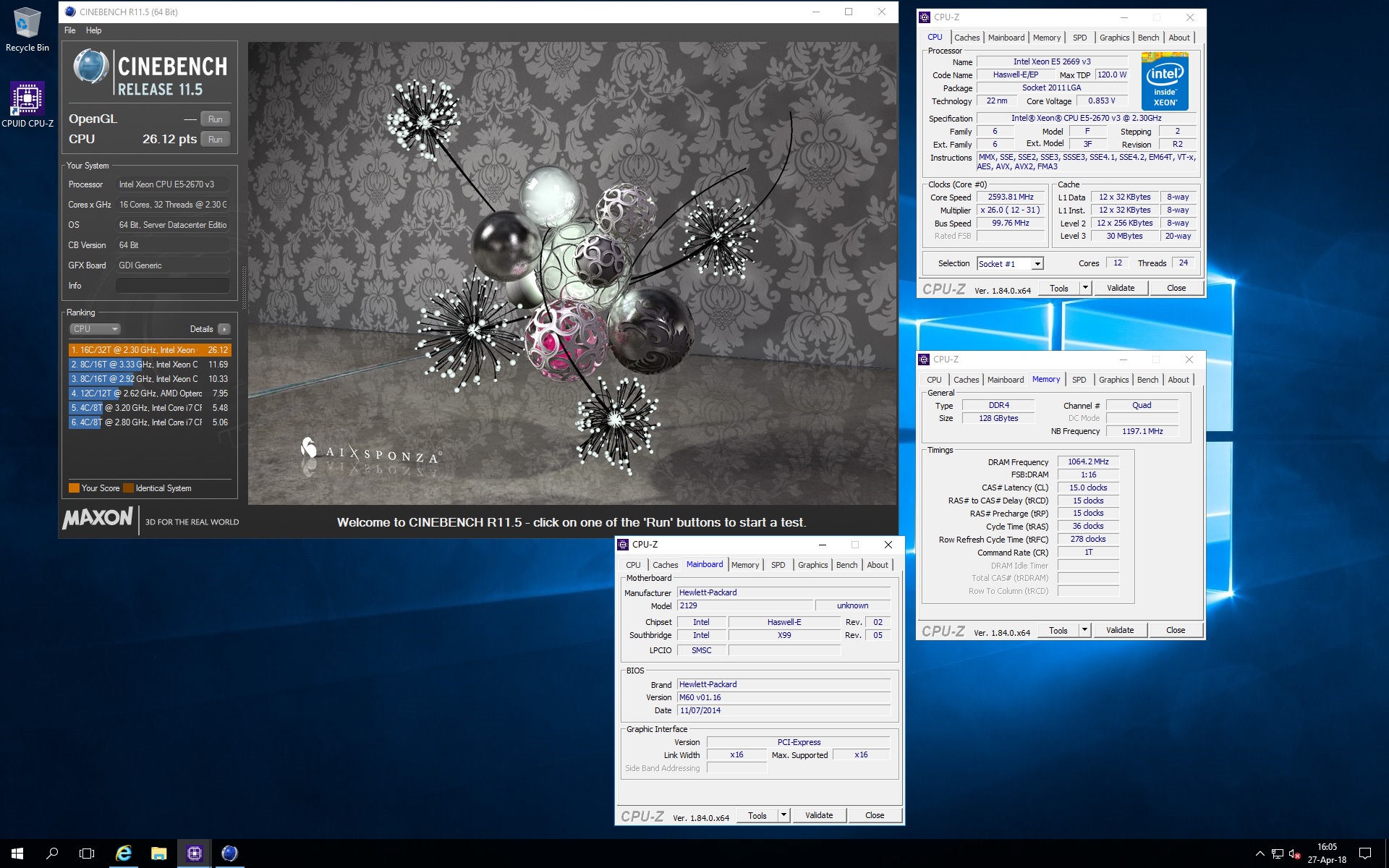Image resolution: width=1389 pixels, height=868 pixels.
Task: Show hidden system tray icons
Action: [1260, 854]
